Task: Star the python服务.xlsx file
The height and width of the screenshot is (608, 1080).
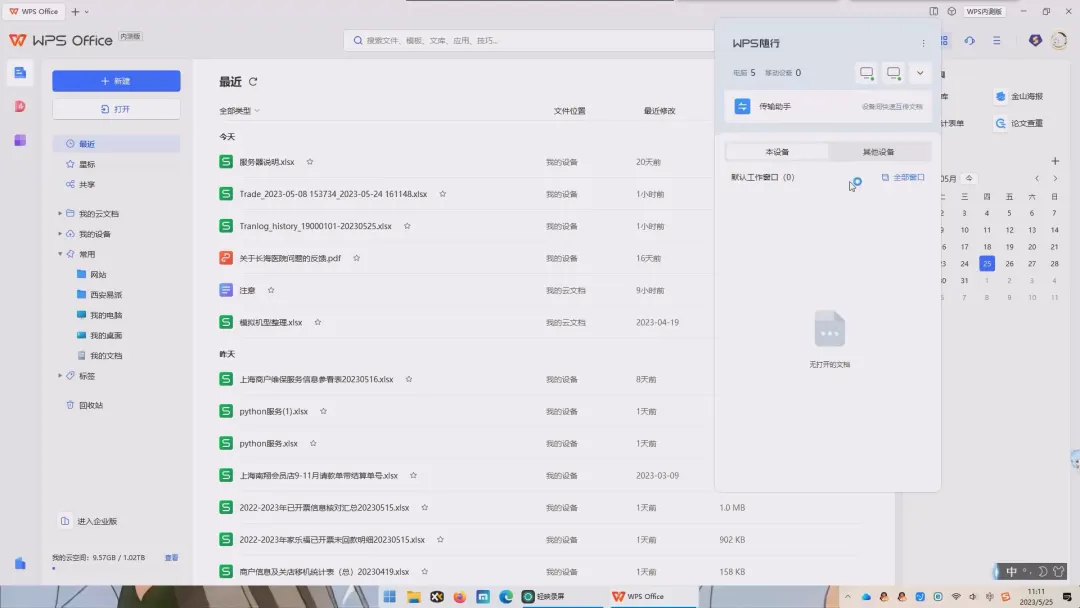Action: point(313,443)
